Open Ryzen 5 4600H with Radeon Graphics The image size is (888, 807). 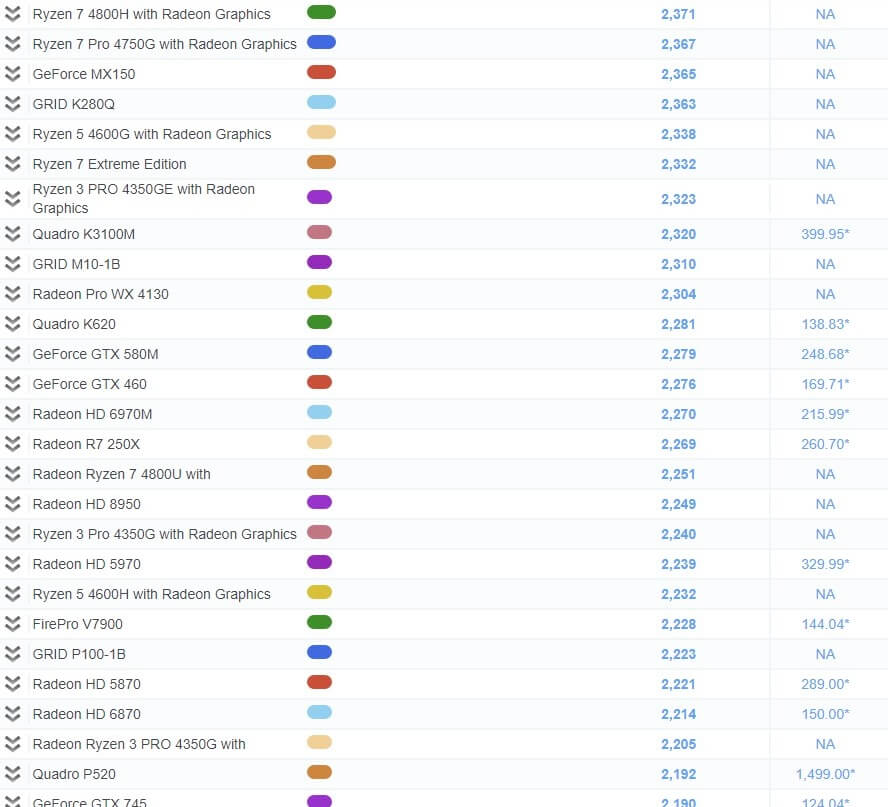[x=152, y=594]
